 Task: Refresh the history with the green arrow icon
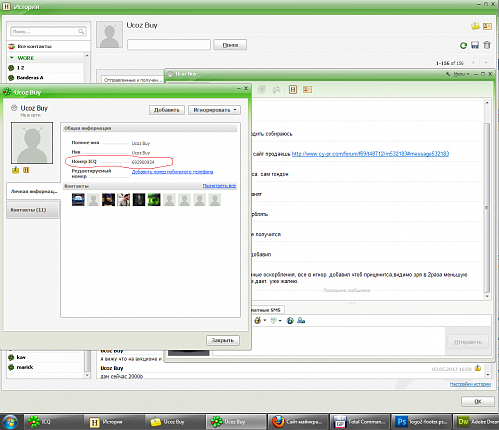tap(463, 45)
